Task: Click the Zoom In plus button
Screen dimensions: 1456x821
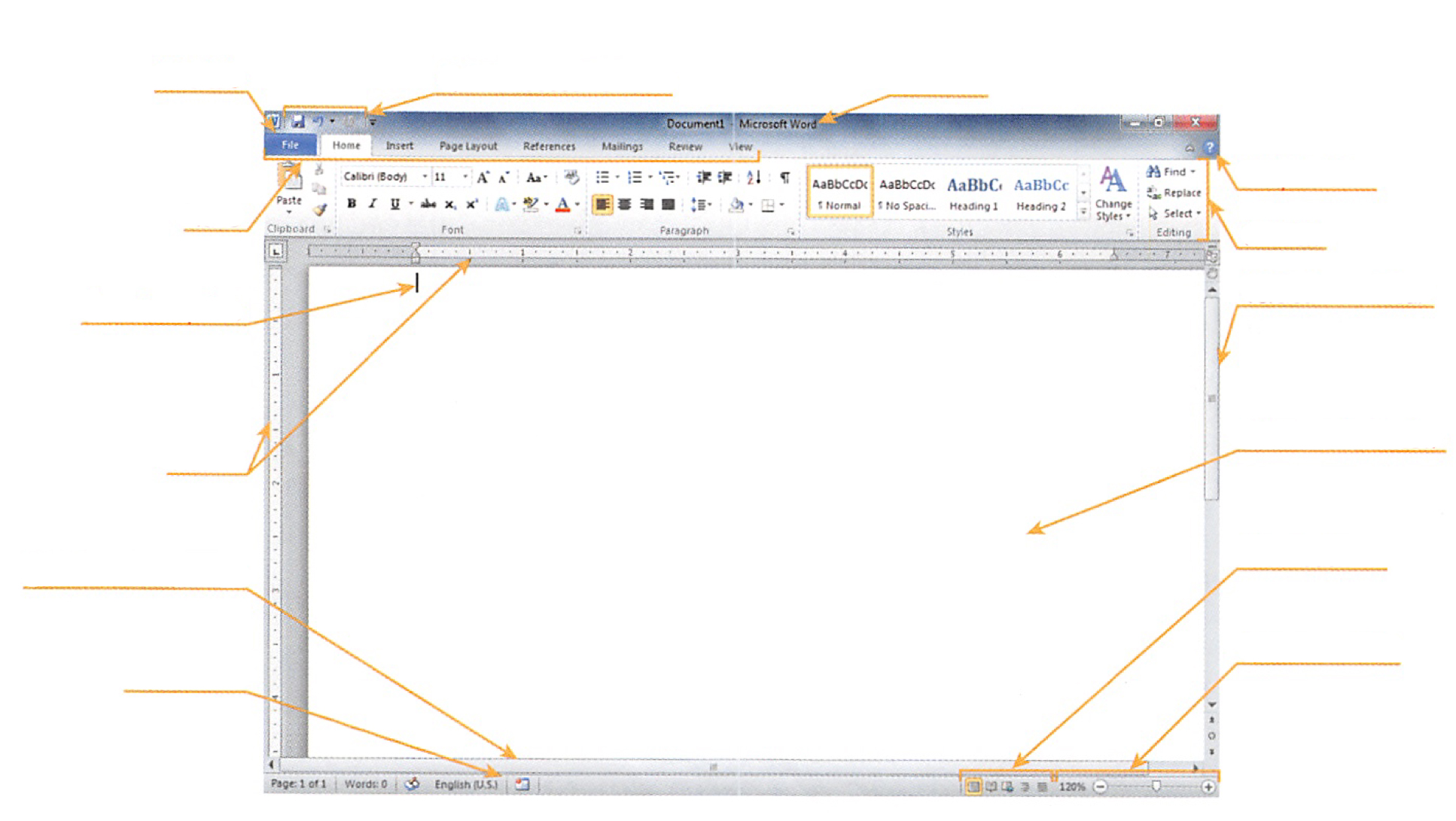Action: (x=1208, y=787)
